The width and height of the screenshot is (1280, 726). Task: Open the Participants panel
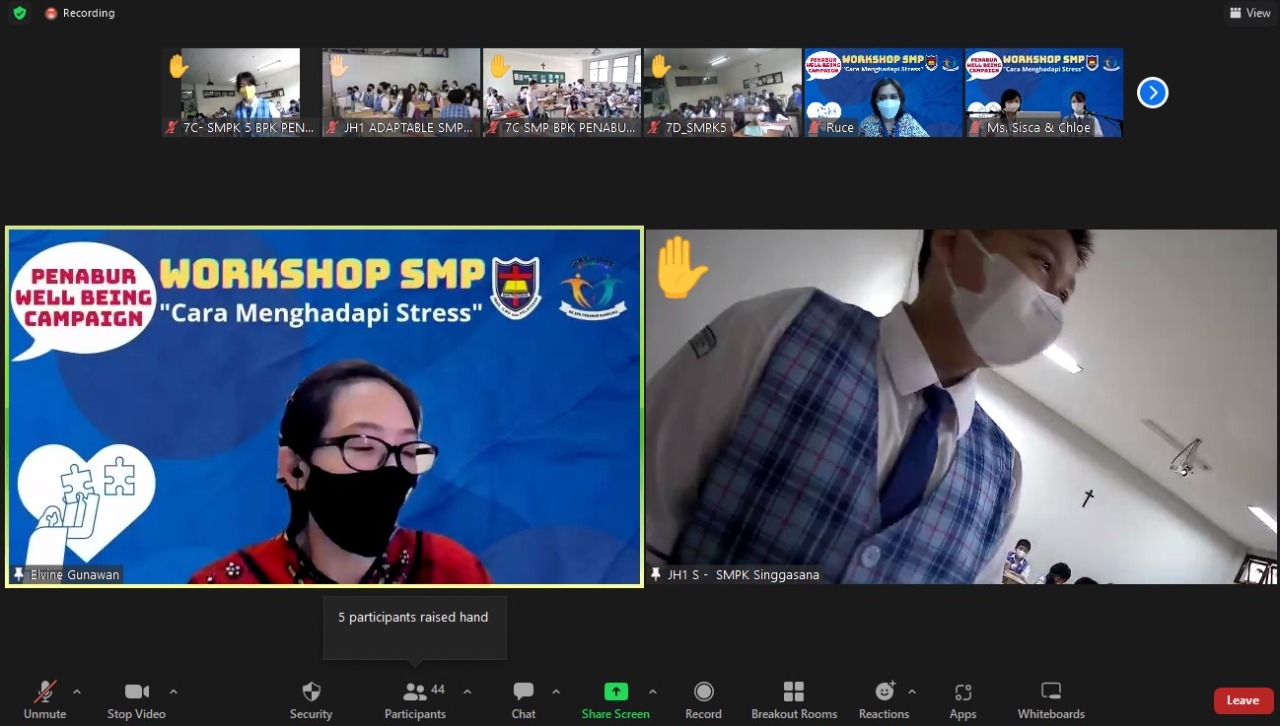click(415, 700)
